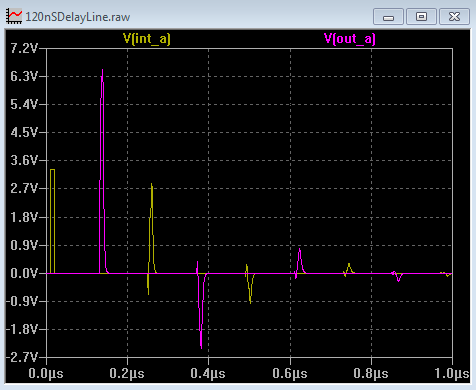Minimize the 120nSDelayLine.raw window

388,17
